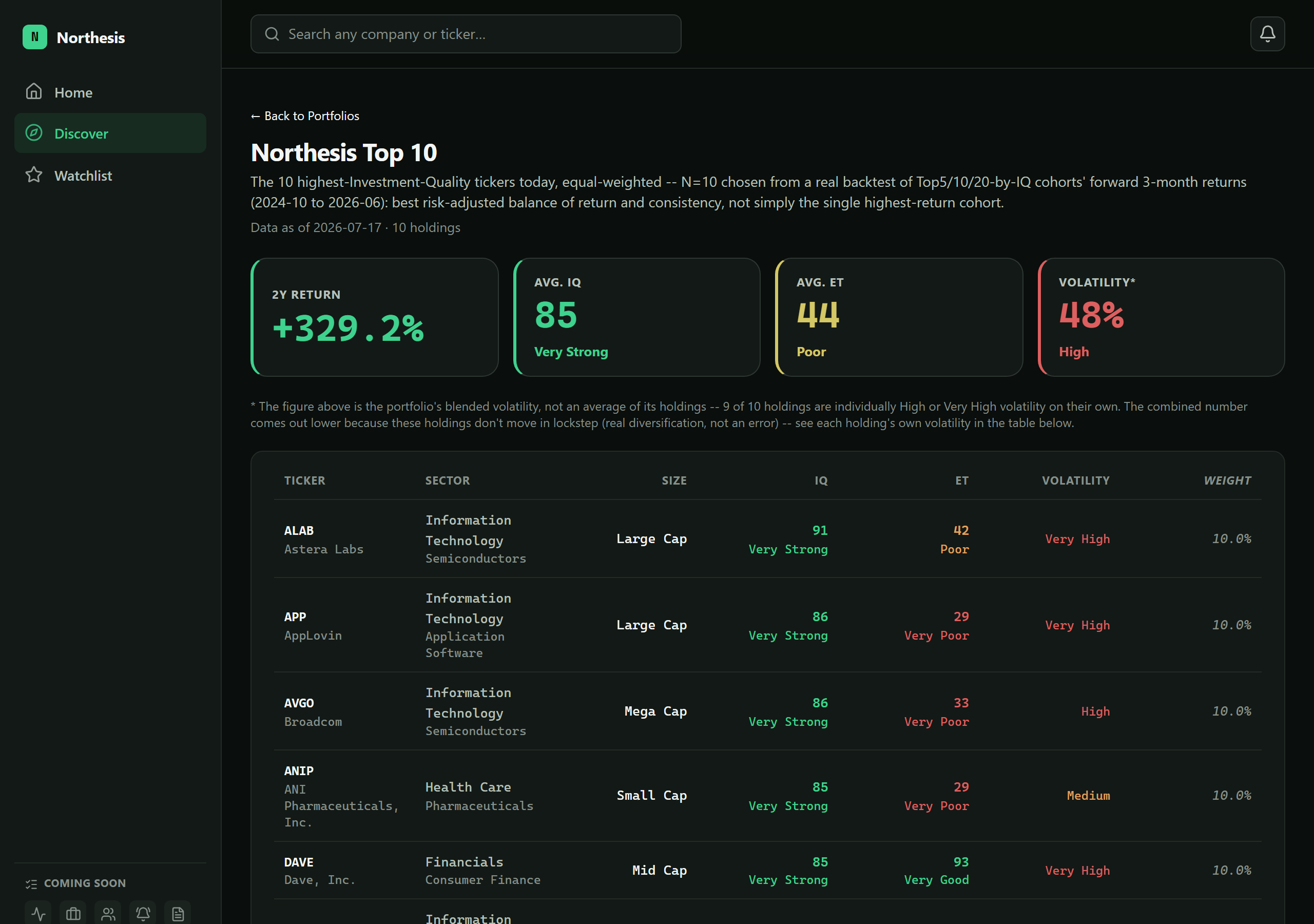
Task: Click the Astera Labs company name
Action: point(324,549)
